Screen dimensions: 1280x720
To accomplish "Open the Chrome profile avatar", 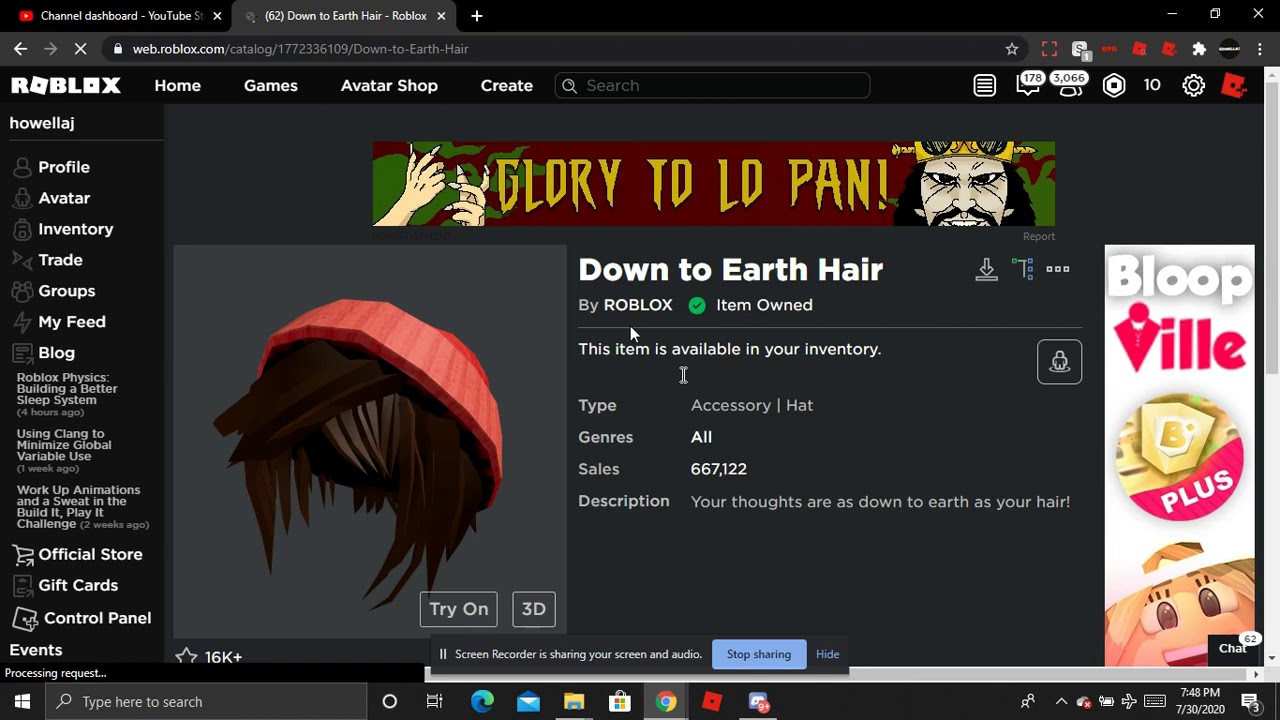I will click(1229, 49).
